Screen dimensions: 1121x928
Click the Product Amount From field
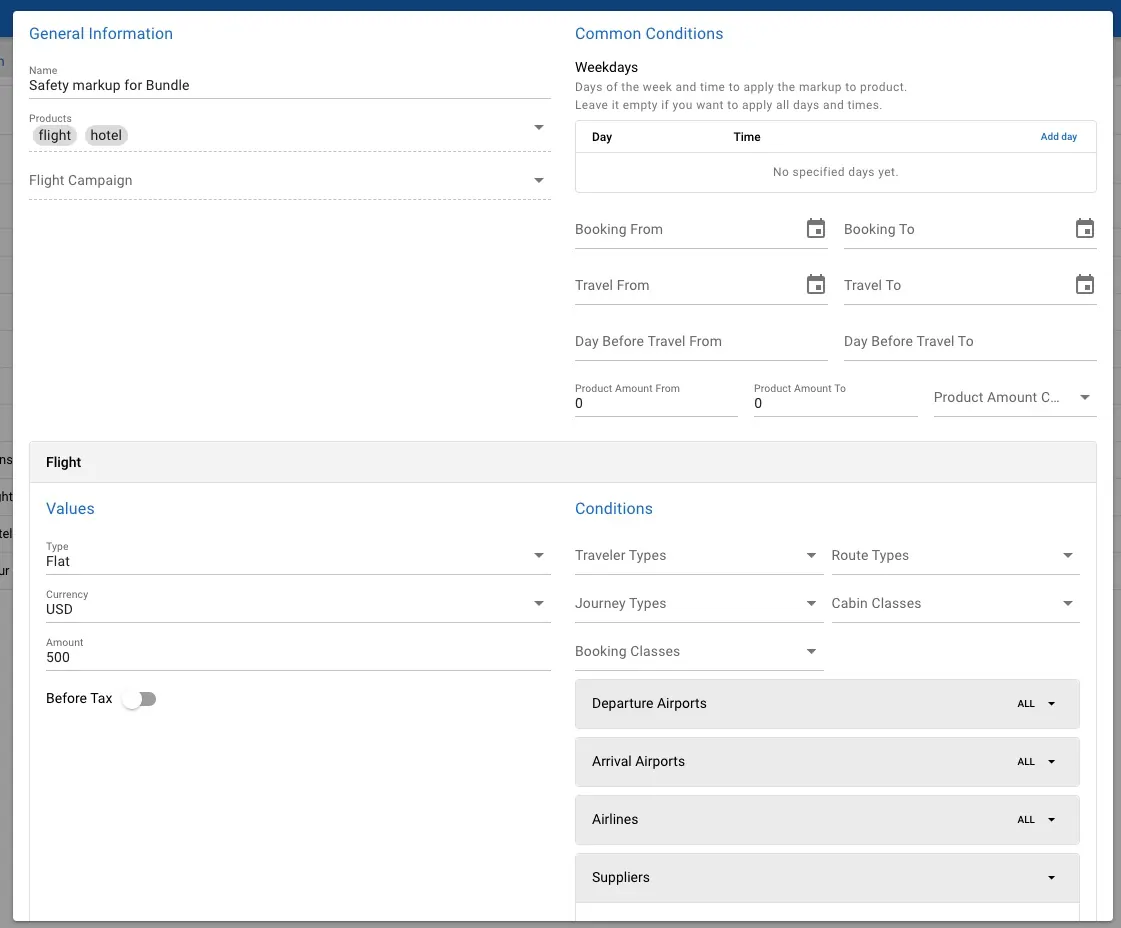pyautogui.click(x=656, y=398)
